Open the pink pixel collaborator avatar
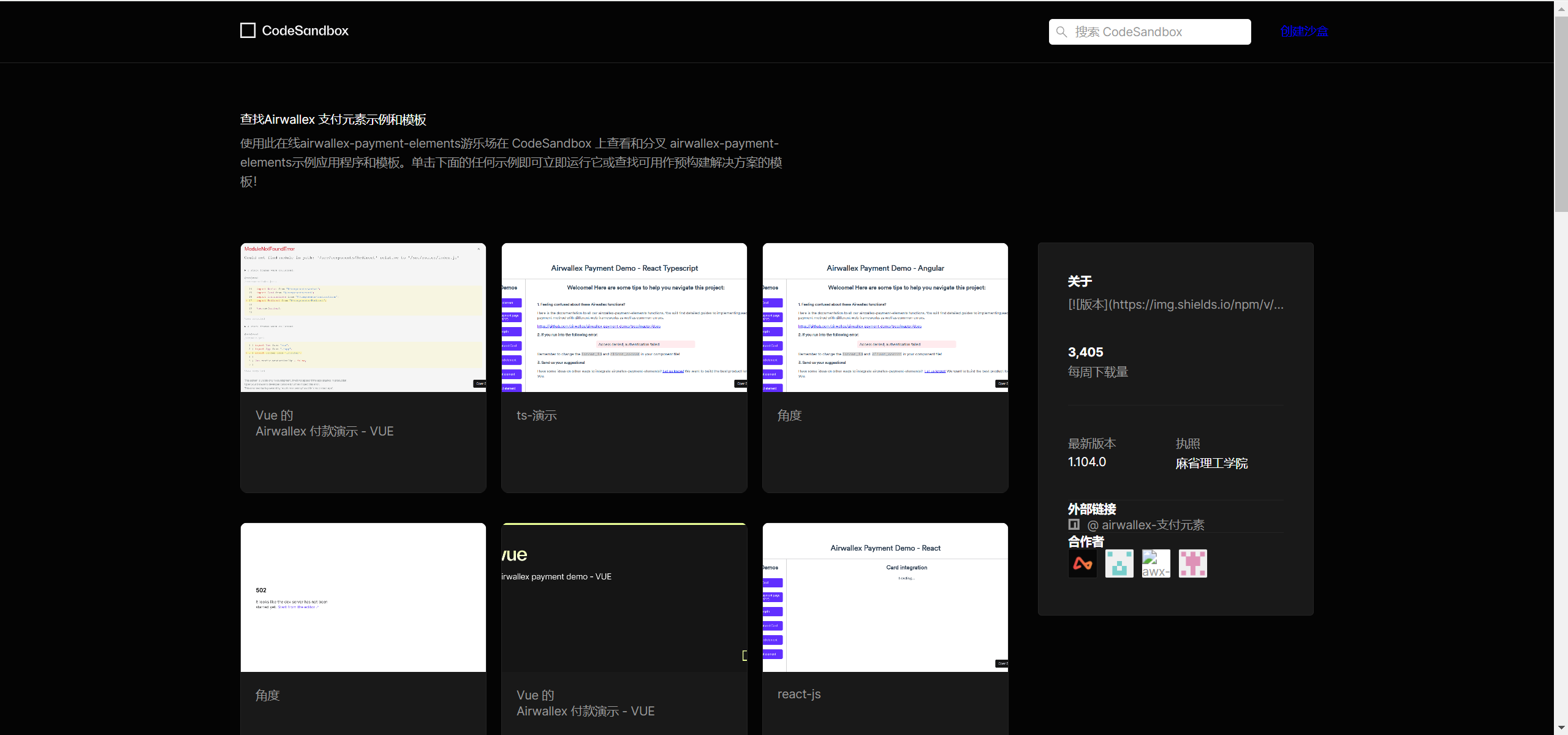The width and height of the screenshot is (1568, 735). [1192, 563]
